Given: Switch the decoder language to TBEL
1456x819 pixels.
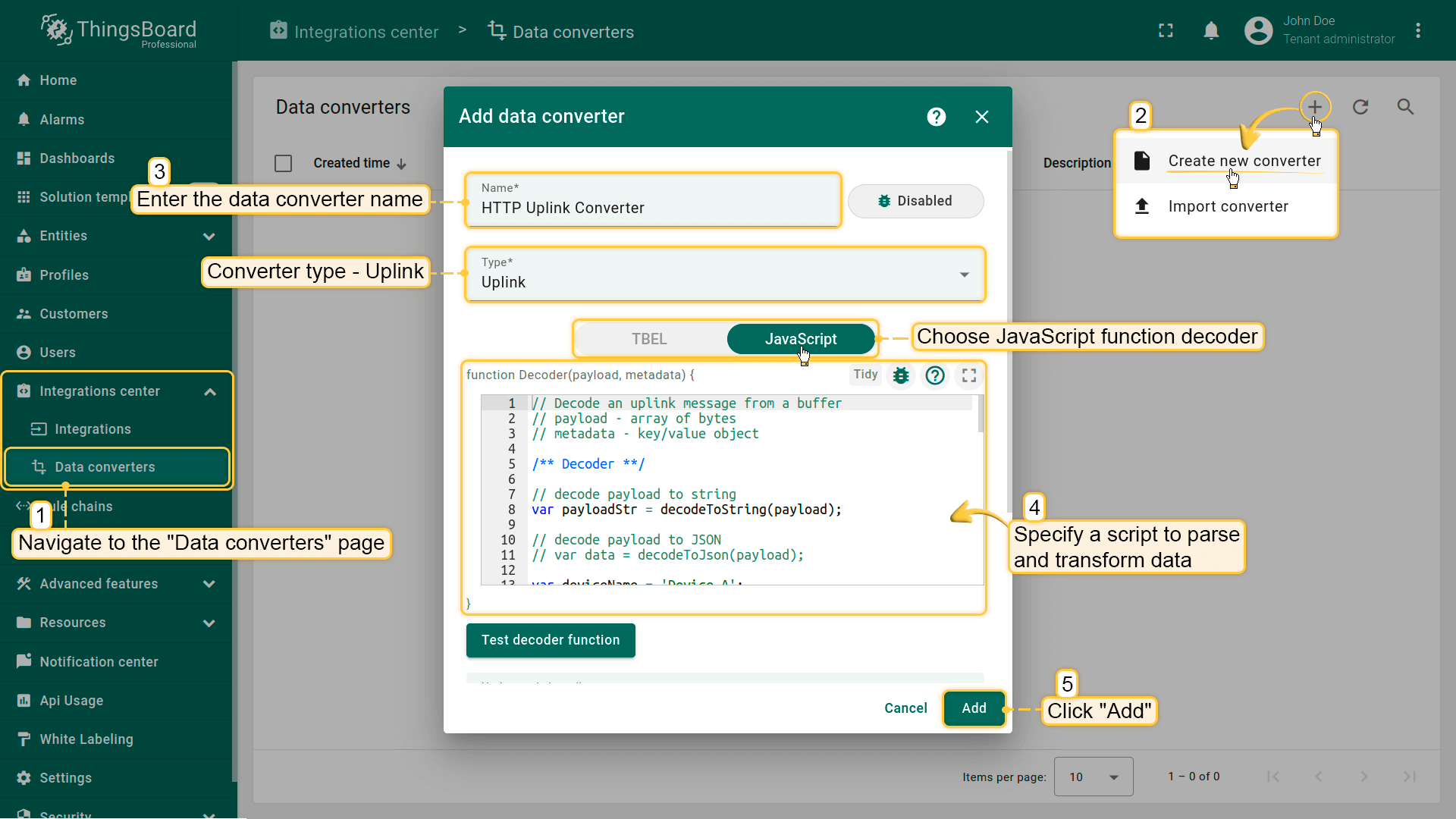Looking at the screenshot, I should tap(649, 339).
